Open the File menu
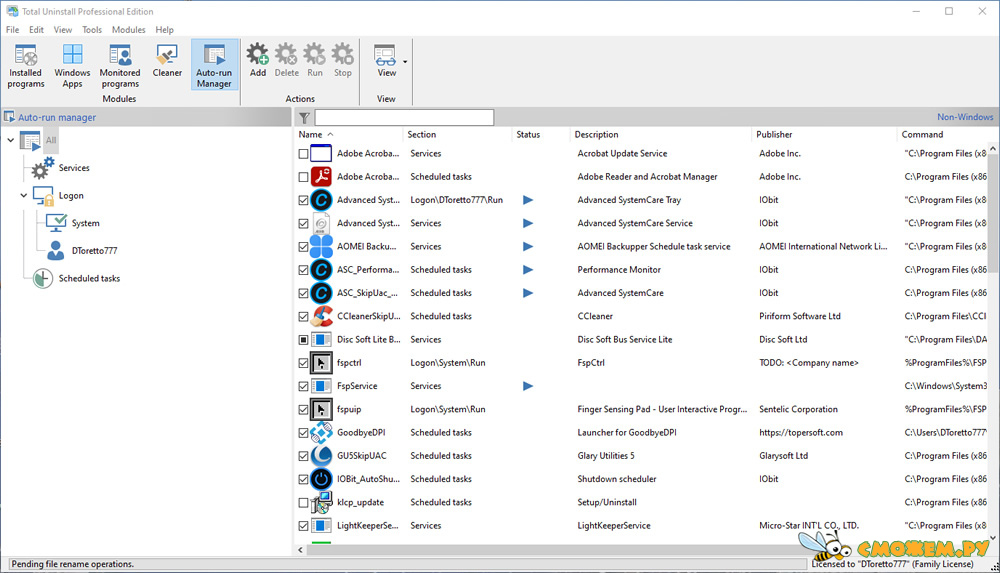Image resolution: width=1000 pixels, height=573 pixels. [x=13, y=29]
